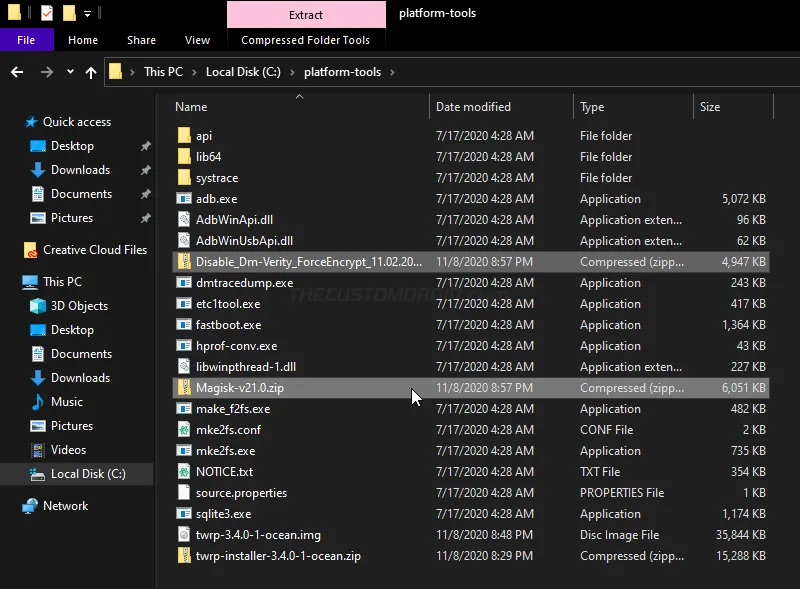Navigate back using the back arrow
This screenshot has width=800, height=589.
point(16,71)
